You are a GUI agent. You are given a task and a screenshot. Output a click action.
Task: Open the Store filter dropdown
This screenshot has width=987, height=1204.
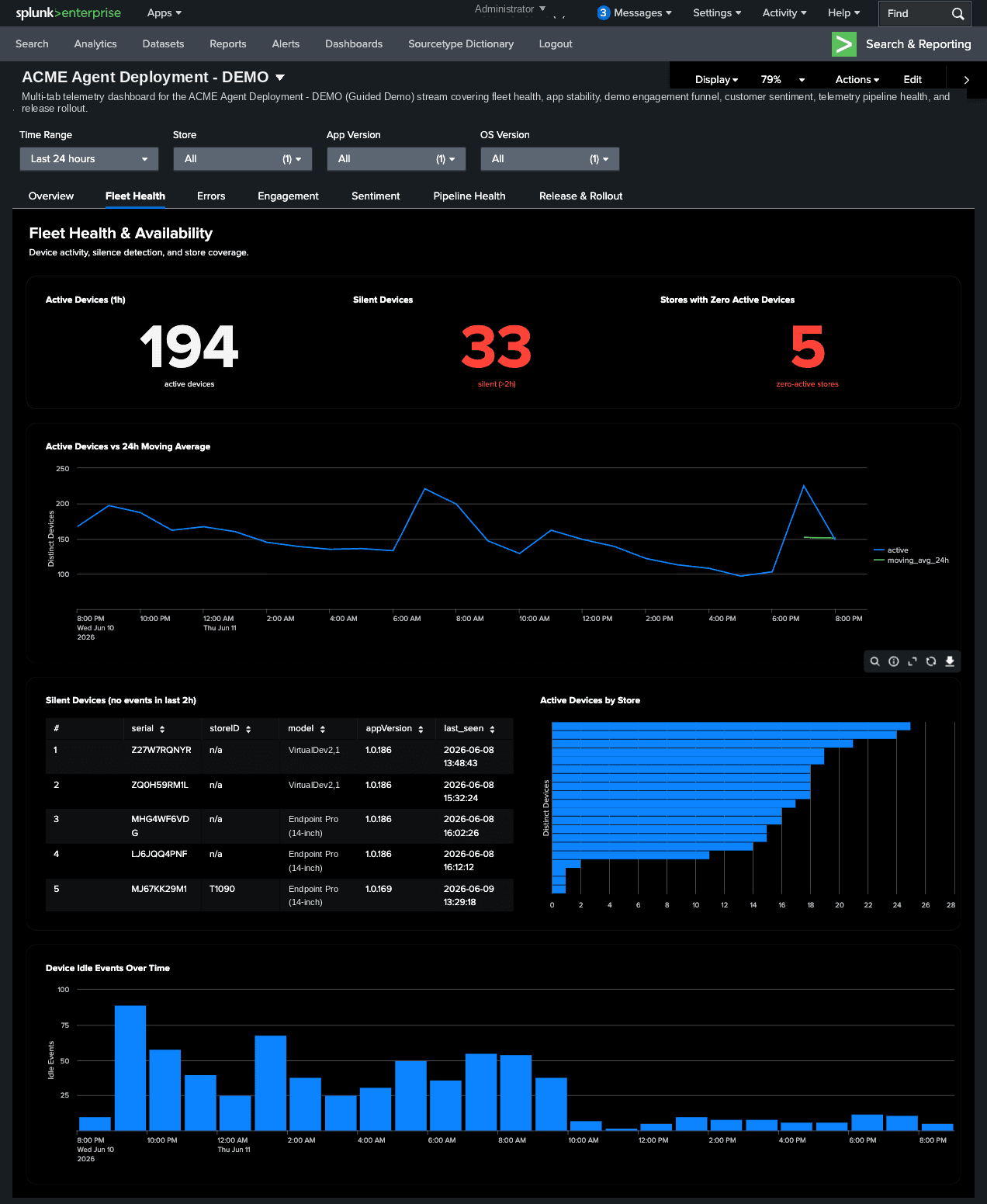coord(243,159)
